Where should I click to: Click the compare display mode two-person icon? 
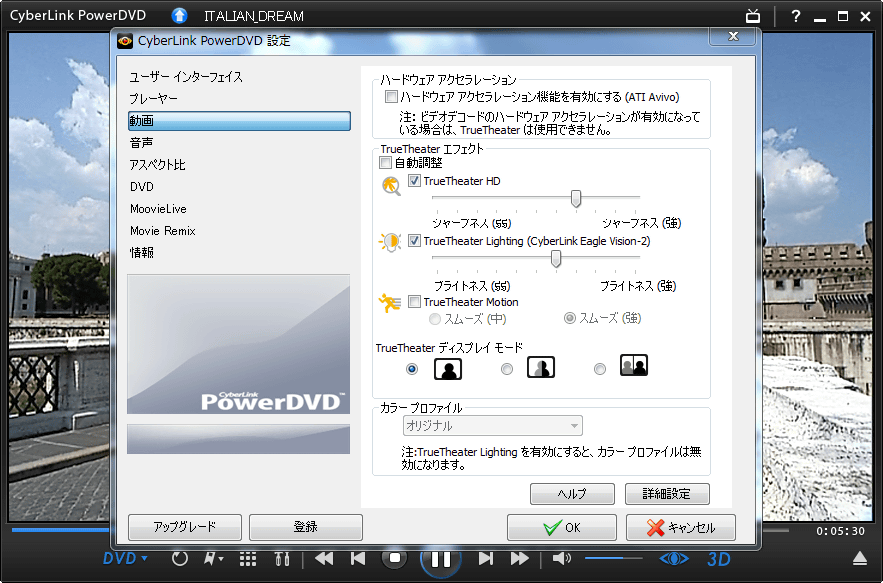click(x=634, y=365)
